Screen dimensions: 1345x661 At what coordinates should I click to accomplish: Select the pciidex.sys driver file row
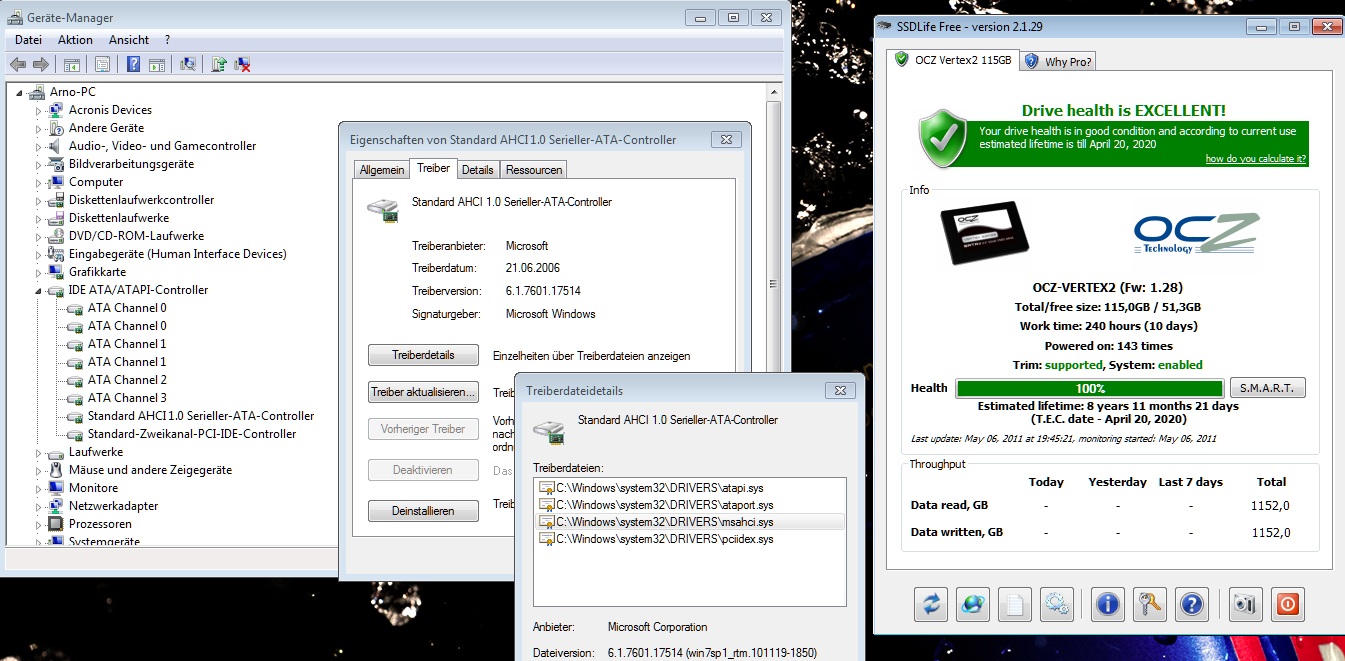(x=691, y=539)
